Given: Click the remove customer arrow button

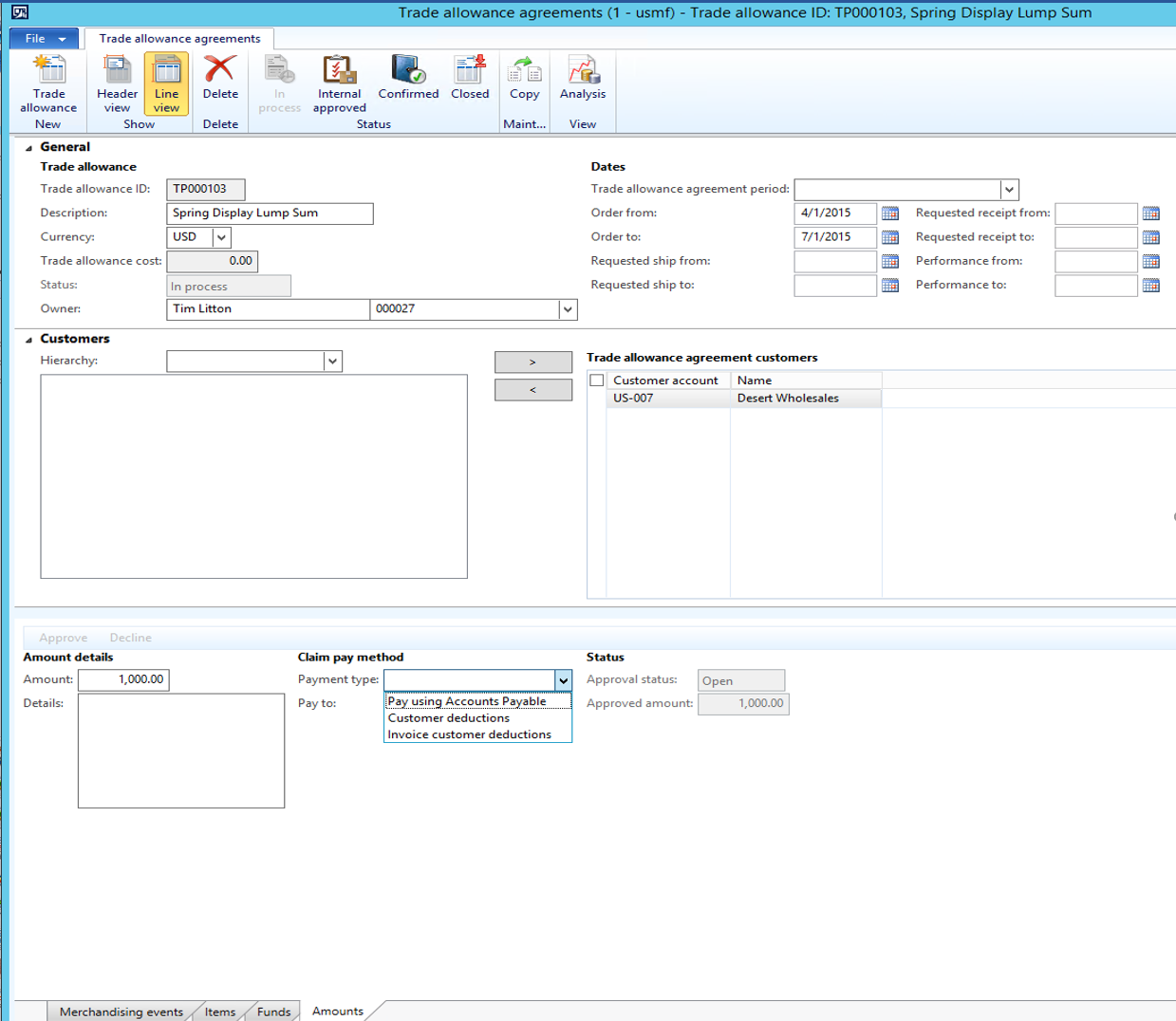Looking at the screenshot, I should pos(532,389).
